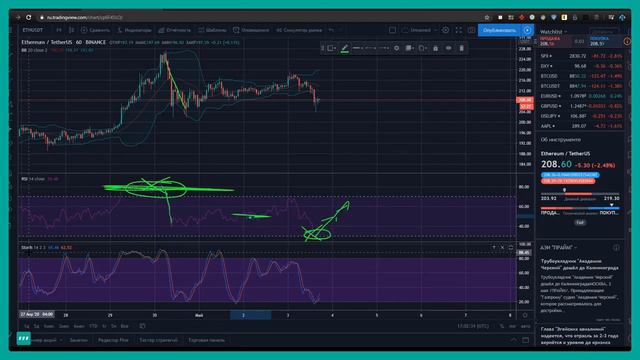Image resolution: width=640 pixels, height=360 pixels.
Task: Open the chart layout selection icon
Action: point(392,30)
